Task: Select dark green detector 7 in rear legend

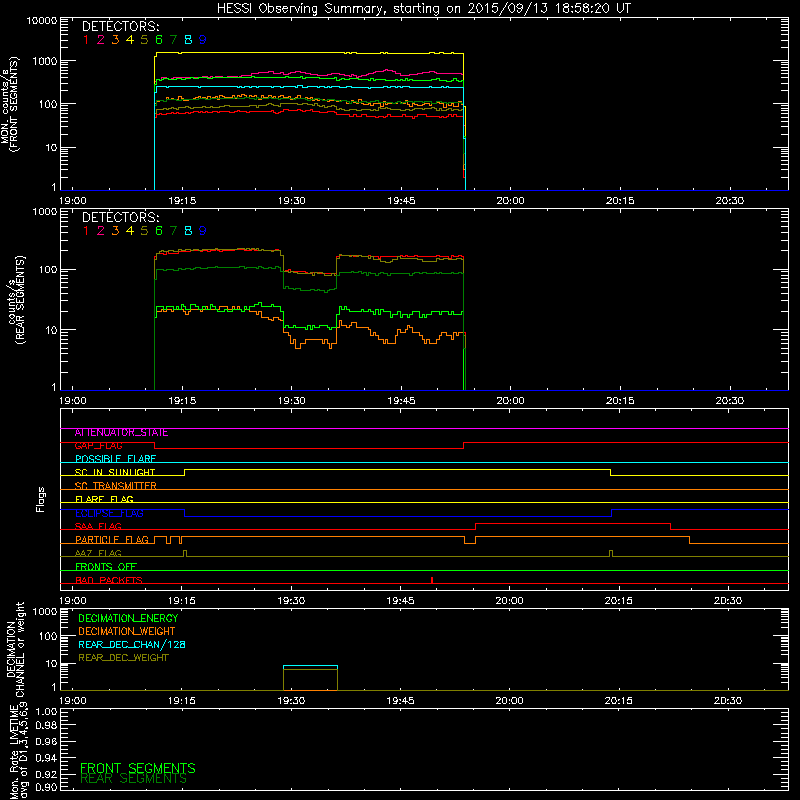Action: pos(173,231)
